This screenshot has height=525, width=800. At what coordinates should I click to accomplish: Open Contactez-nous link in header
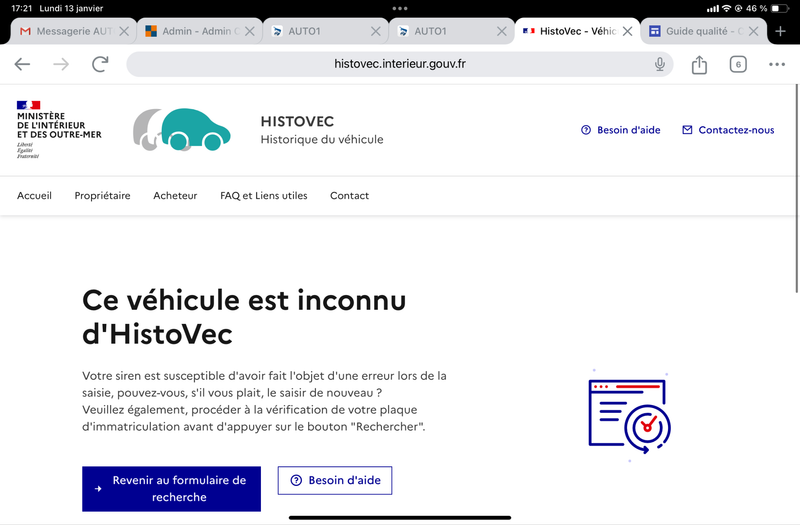pyautogui.click(x=728, y=130)
